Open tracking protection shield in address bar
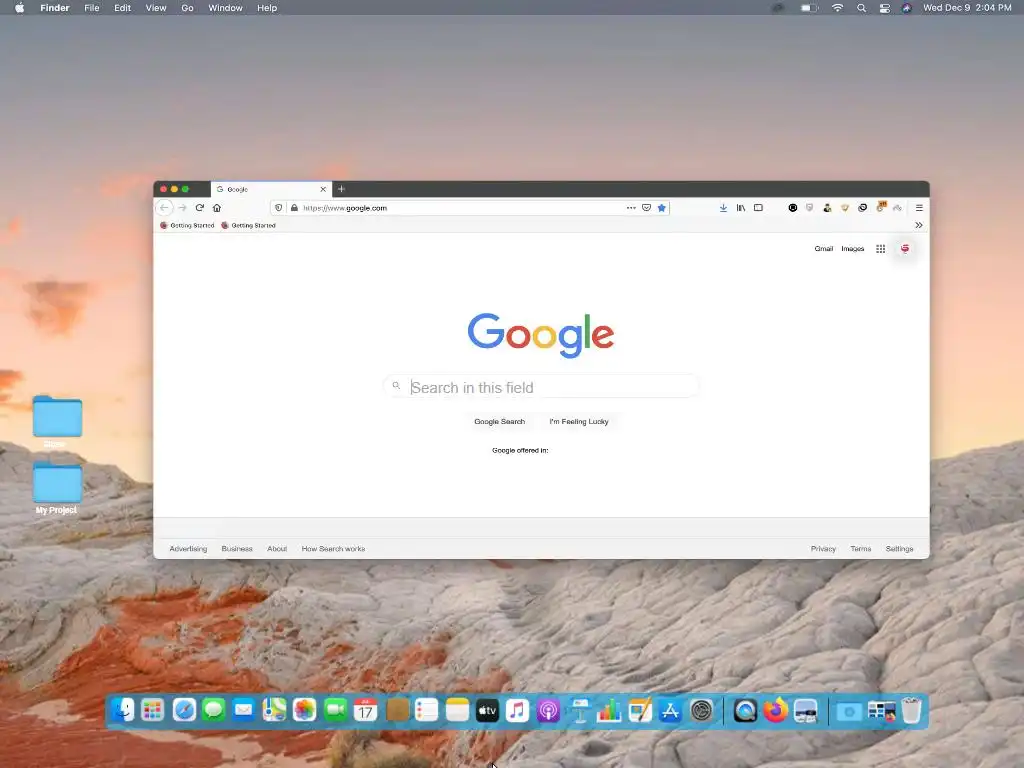Image resolution: width=1024 pixels, height=768 pixels. [x=279, y=208]
